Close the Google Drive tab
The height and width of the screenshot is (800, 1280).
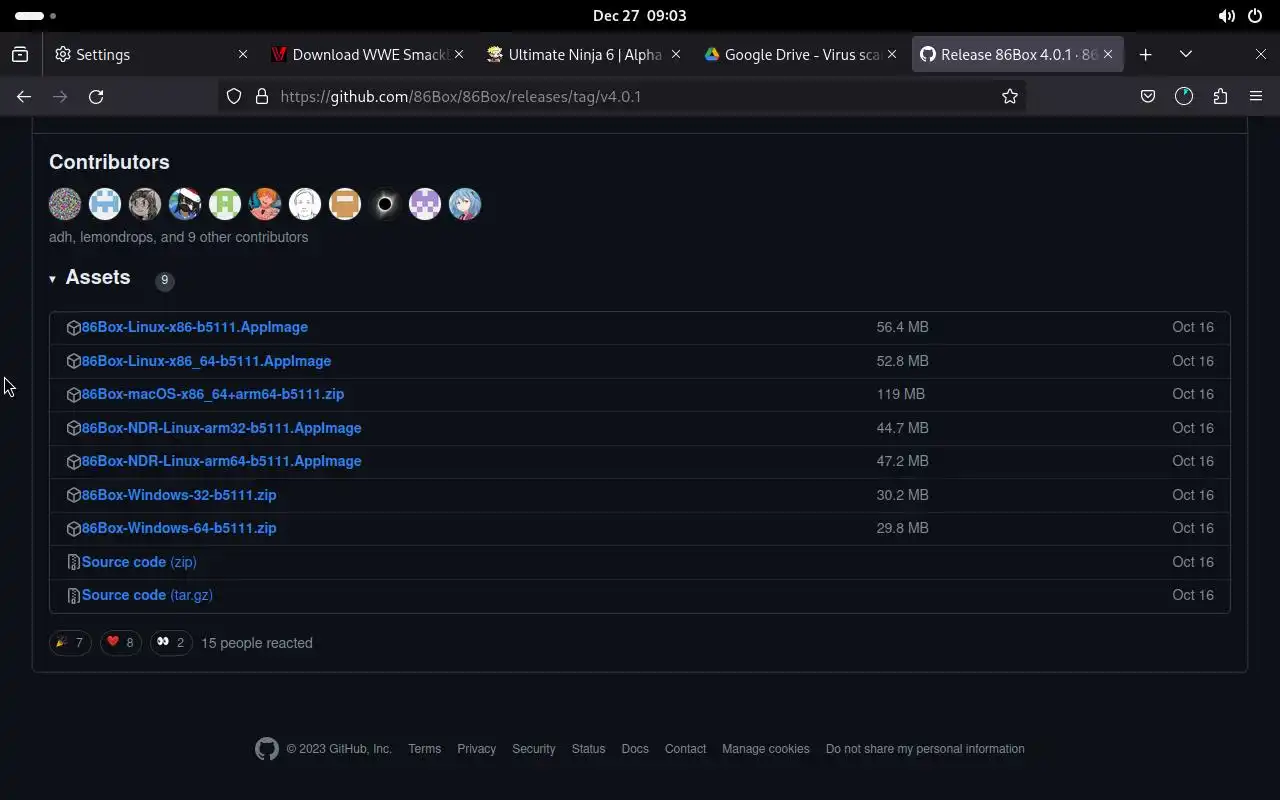(x=891, y=54)
